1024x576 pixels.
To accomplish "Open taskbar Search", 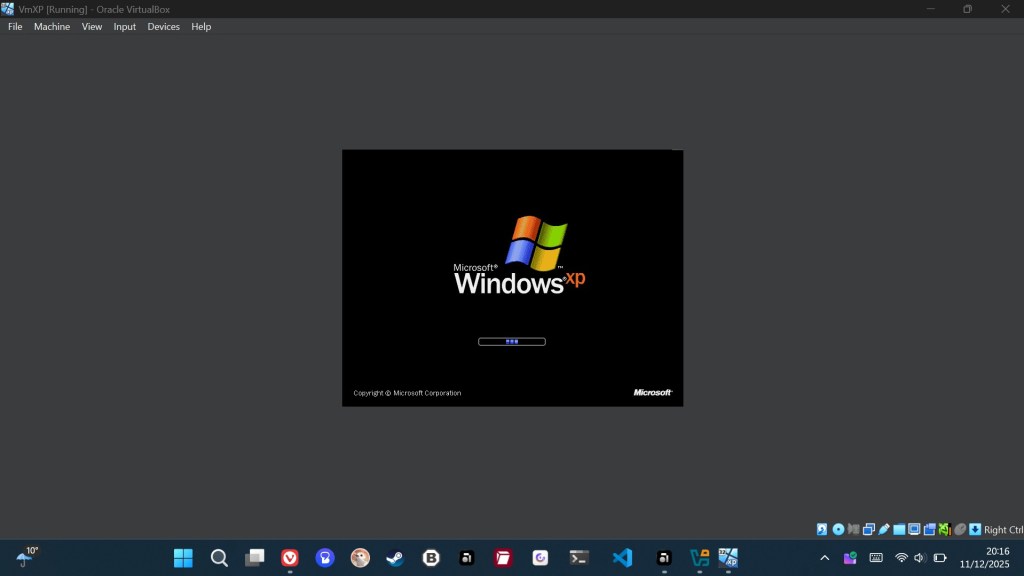I will [219, 558].
